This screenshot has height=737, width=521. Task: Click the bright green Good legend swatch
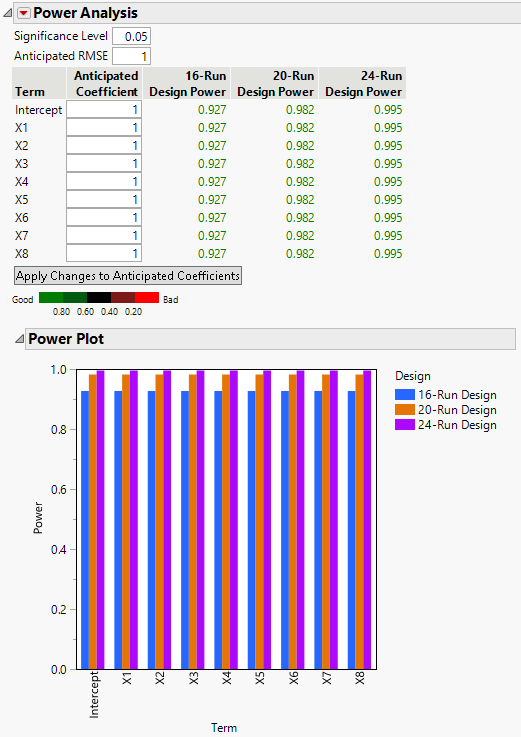[x=51, y=298]
